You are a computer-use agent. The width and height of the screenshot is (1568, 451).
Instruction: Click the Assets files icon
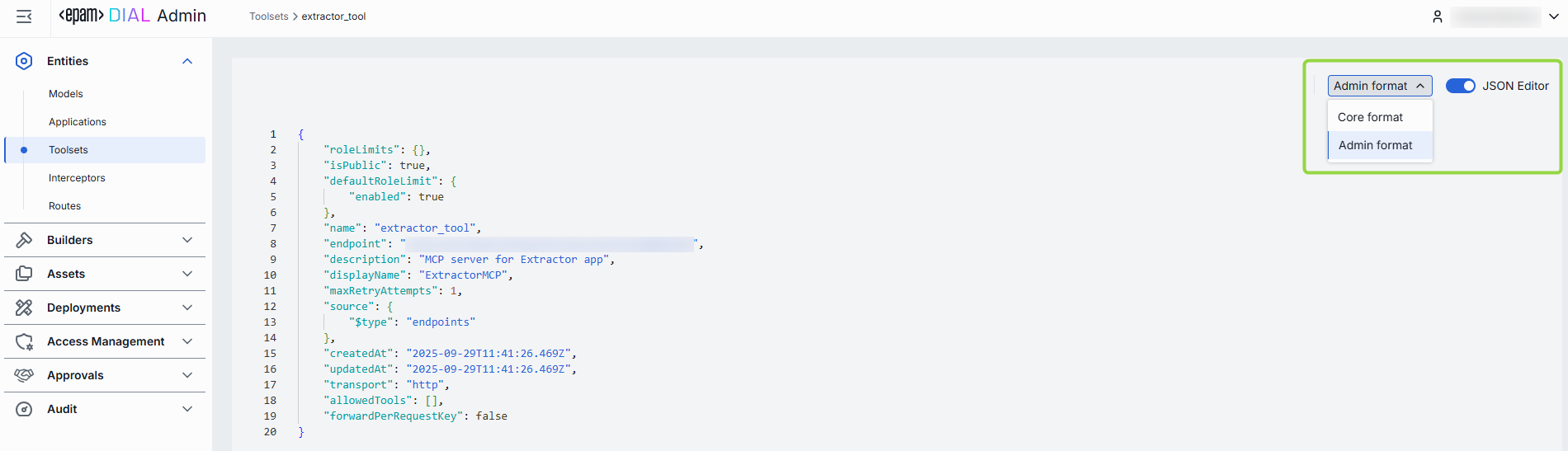24,274
